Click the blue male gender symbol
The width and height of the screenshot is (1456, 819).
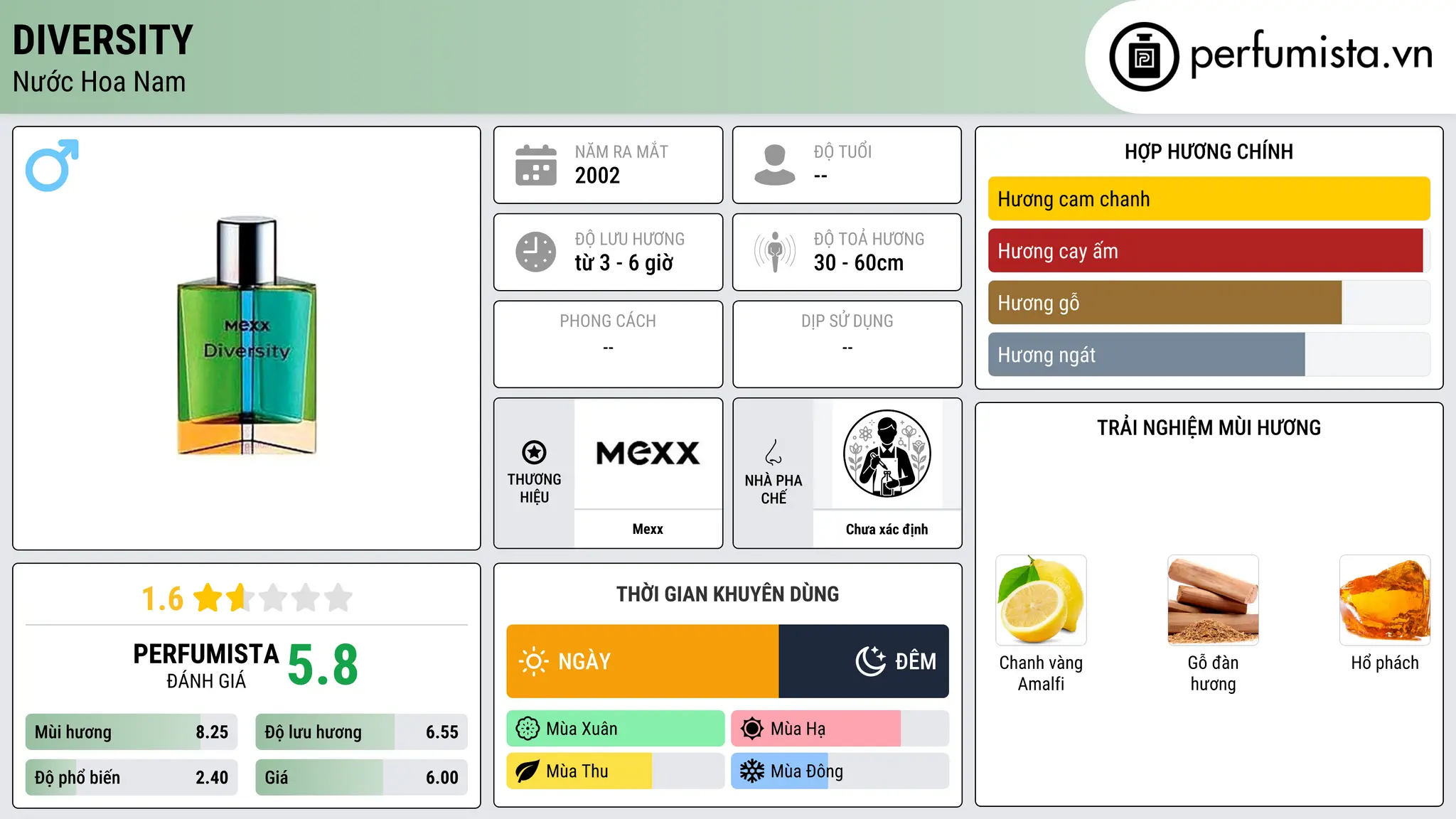pos(52,165)
